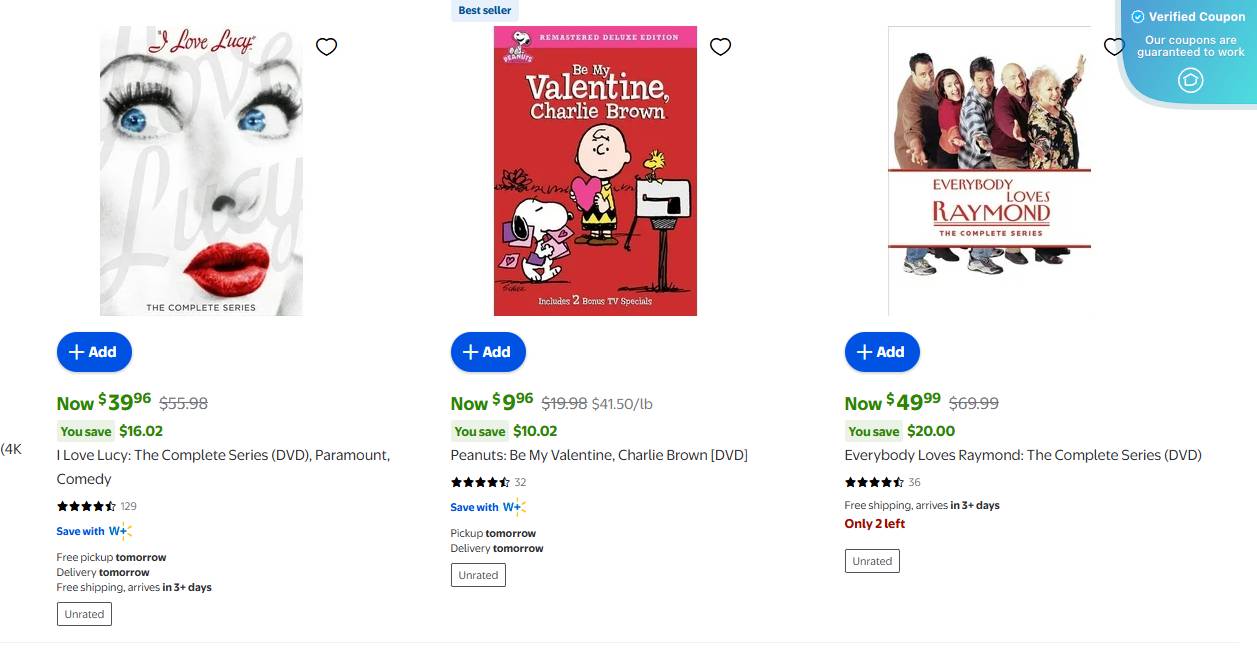Open Peanuts: Be My Valentine product page
This screenshot has height=649, width=1257.
click(x=598, y=455)
